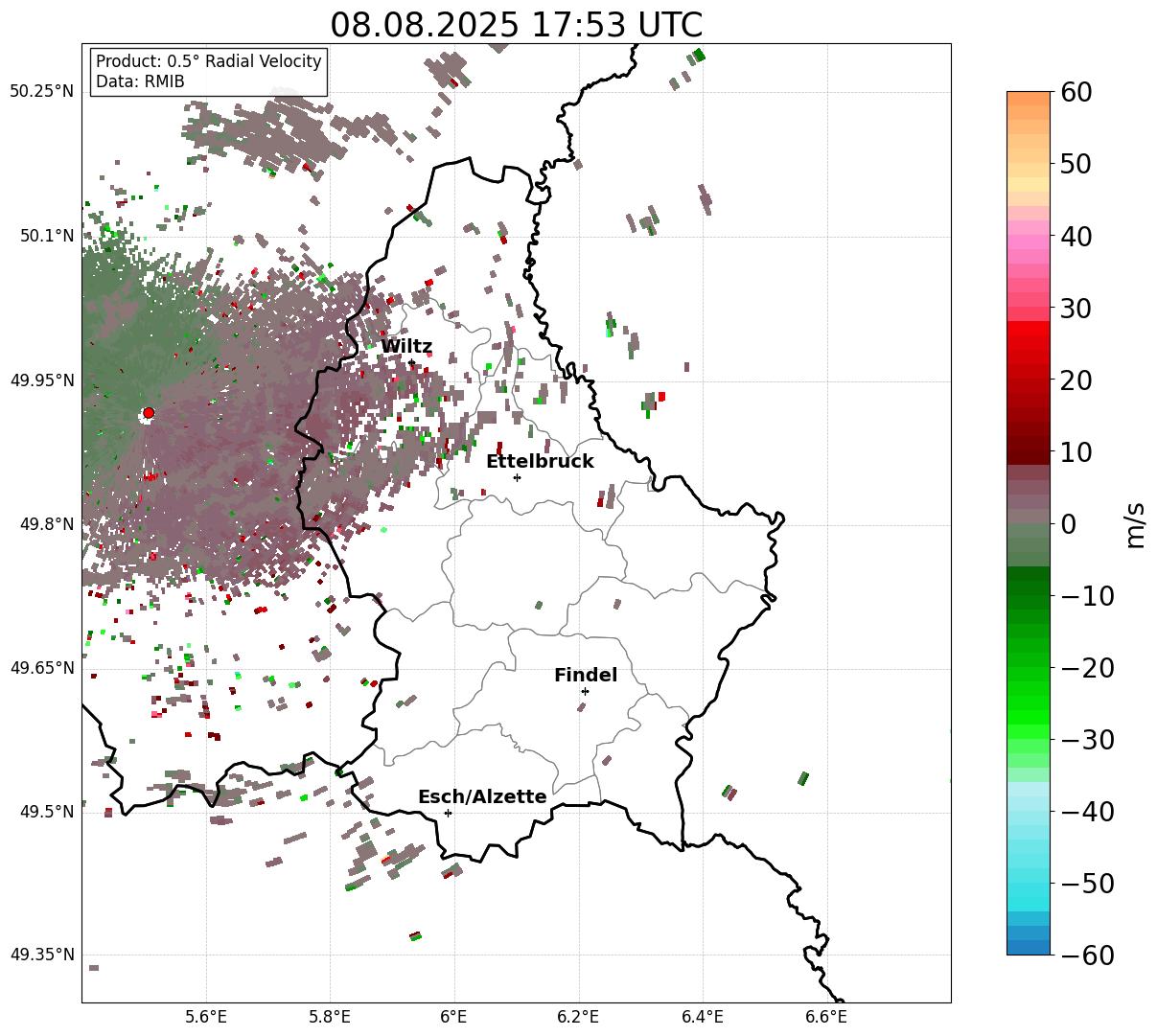Screen dimensions: 1157x1036
Task: Click the 10 colorbar tick label
Action: (1076, 451)
